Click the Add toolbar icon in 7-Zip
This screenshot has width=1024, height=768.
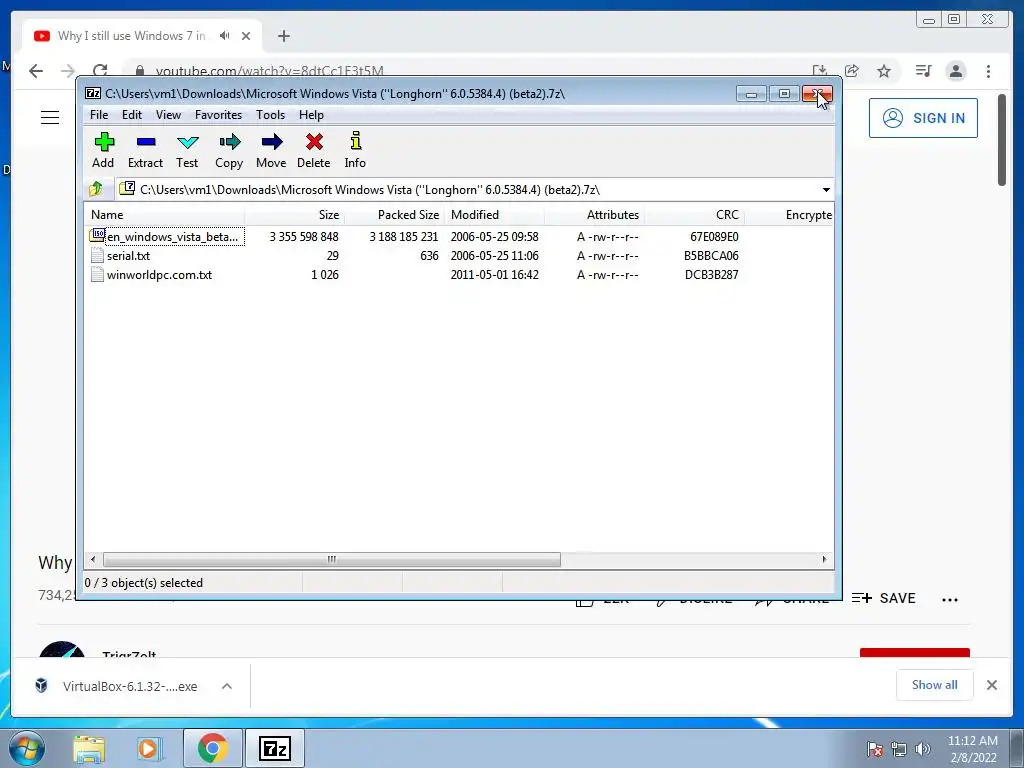(x=103, y=150)
